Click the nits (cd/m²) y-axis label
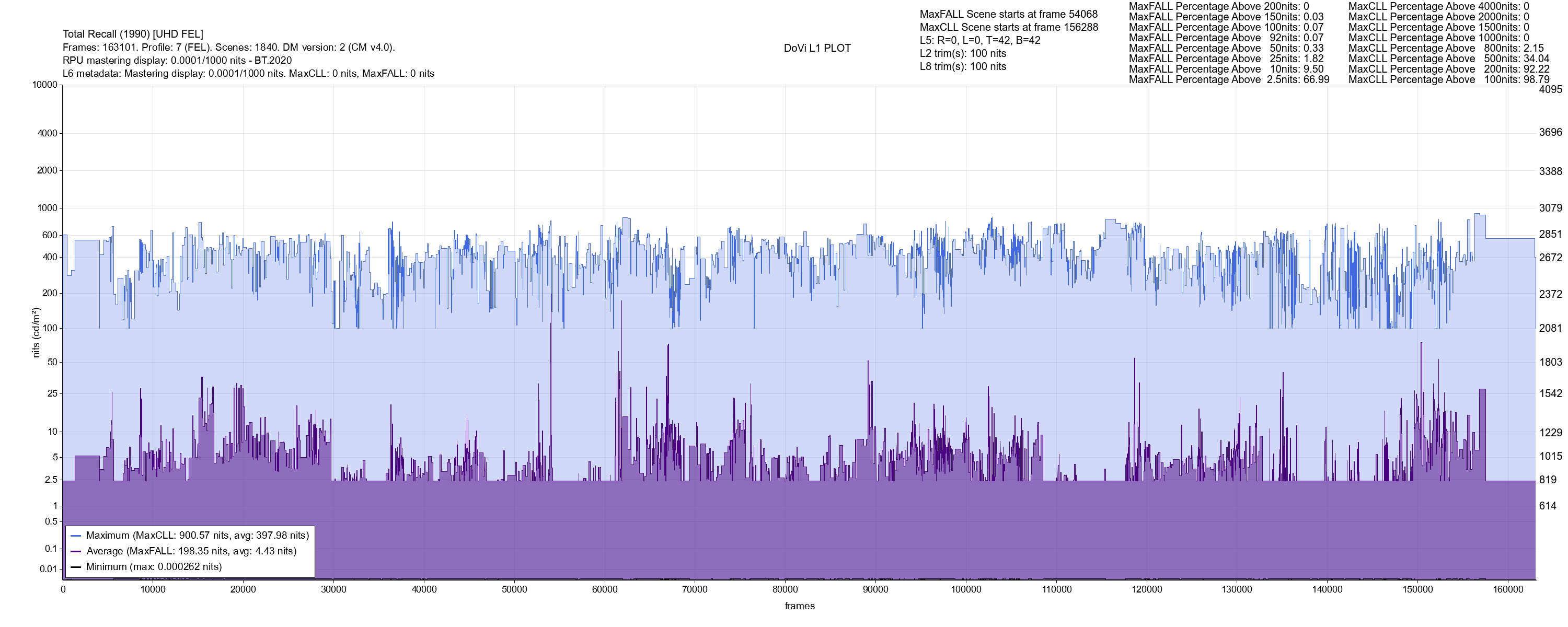Screen dimensions: 1568x627 click(36, 332)
